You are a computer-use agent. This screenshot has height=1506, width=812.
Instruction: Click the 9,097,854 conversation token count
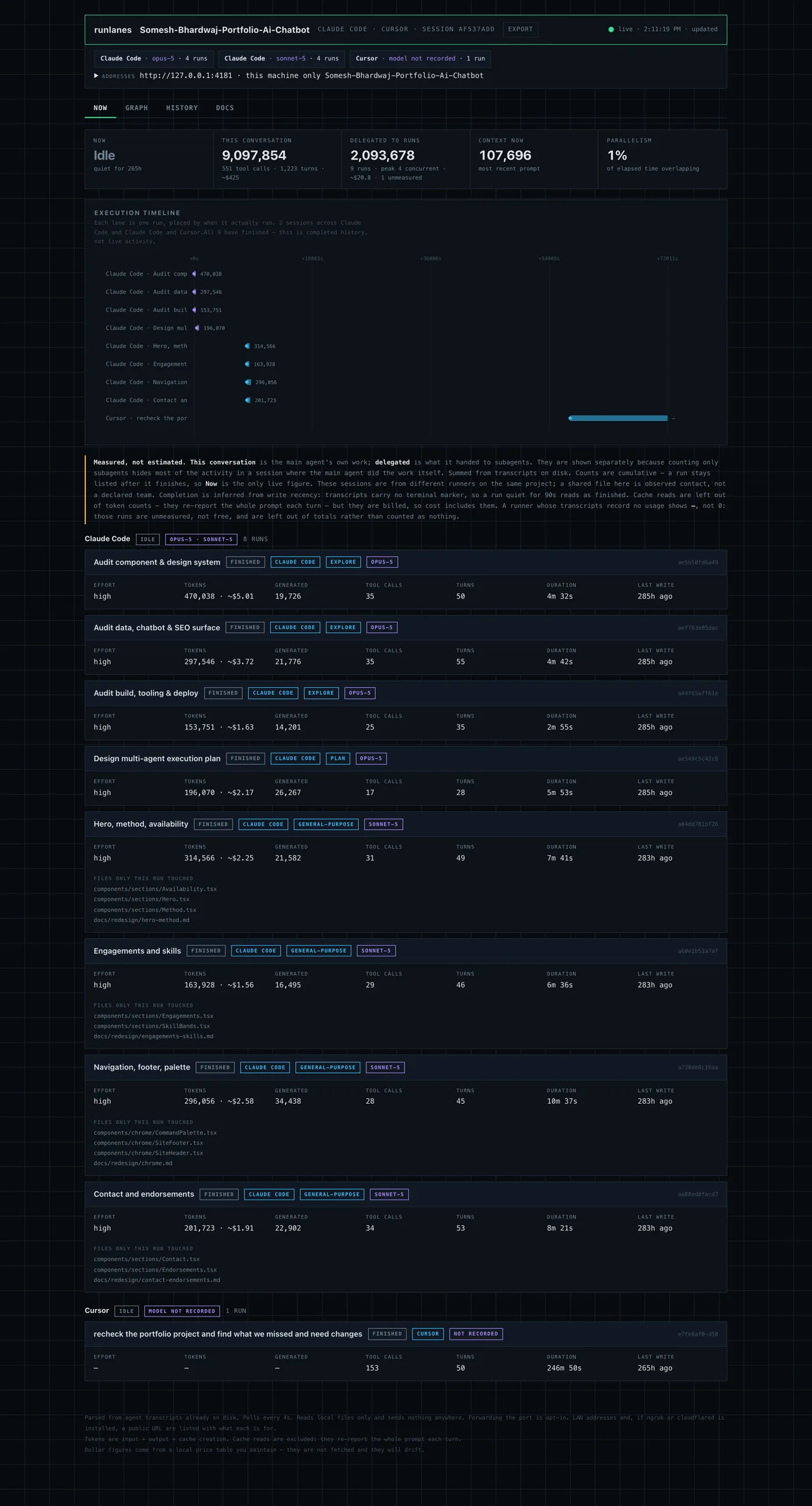pyautogui.click(x=254, y=156)
